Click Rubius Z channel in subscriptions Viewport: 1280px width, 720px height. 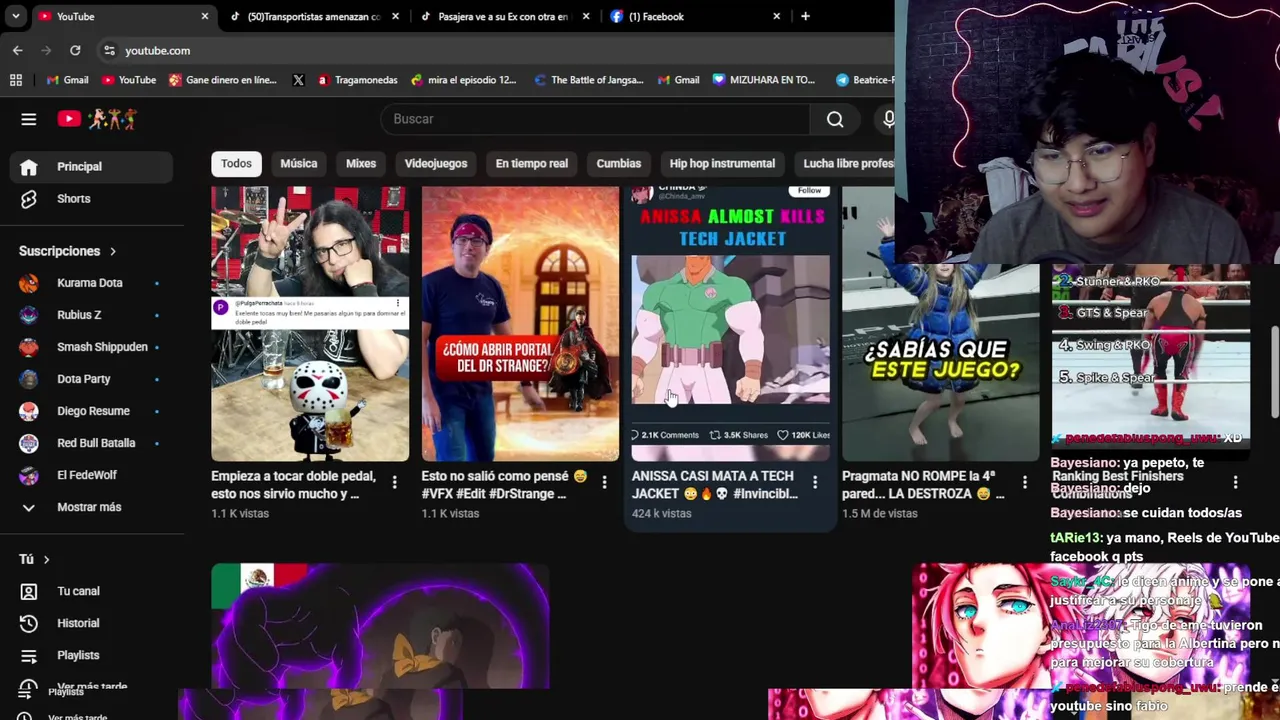tap(92, 315)
